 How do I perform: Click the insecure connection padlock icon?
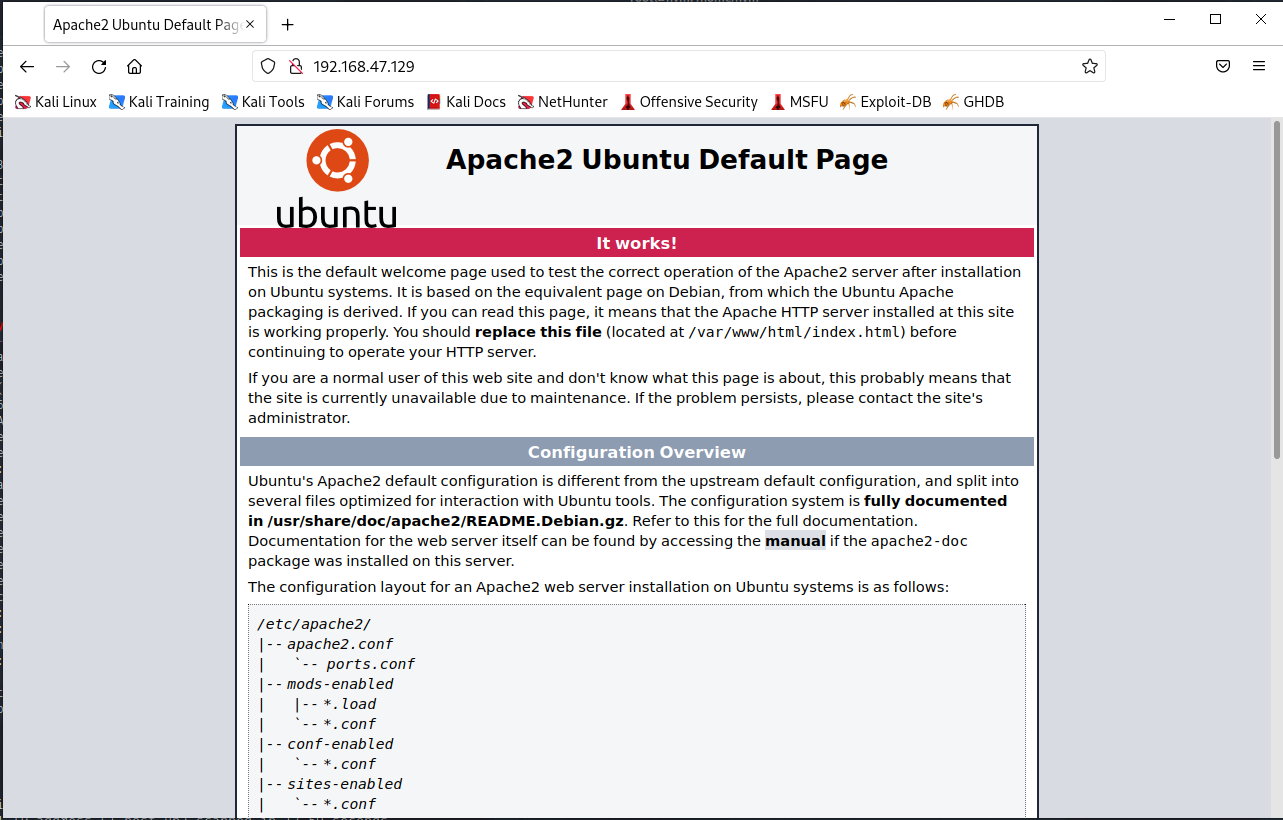(x=295, y=66)
